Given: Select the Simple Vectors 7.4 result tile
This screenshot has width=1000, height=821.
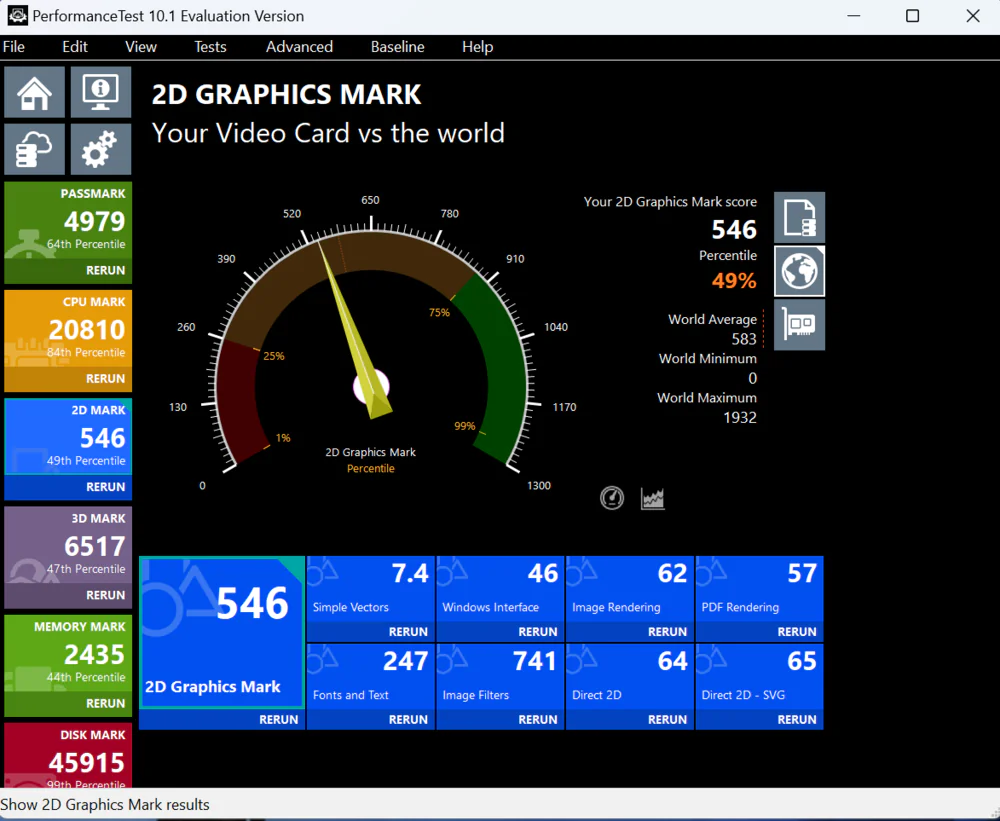Looking at the screenshot, I should click(x=371, y=589).
